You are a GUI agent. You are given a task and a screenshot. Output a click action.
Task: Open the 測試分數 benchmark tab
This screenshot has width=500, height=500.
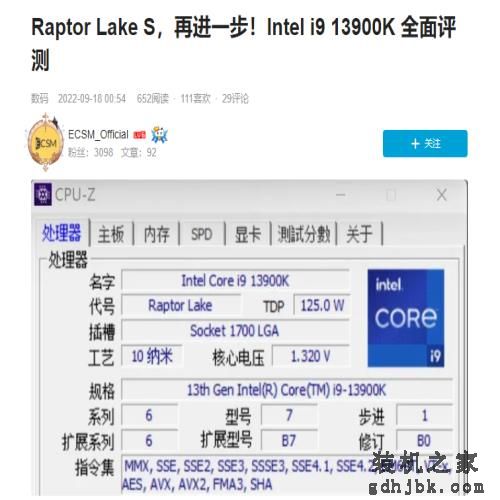coord(304,234)
